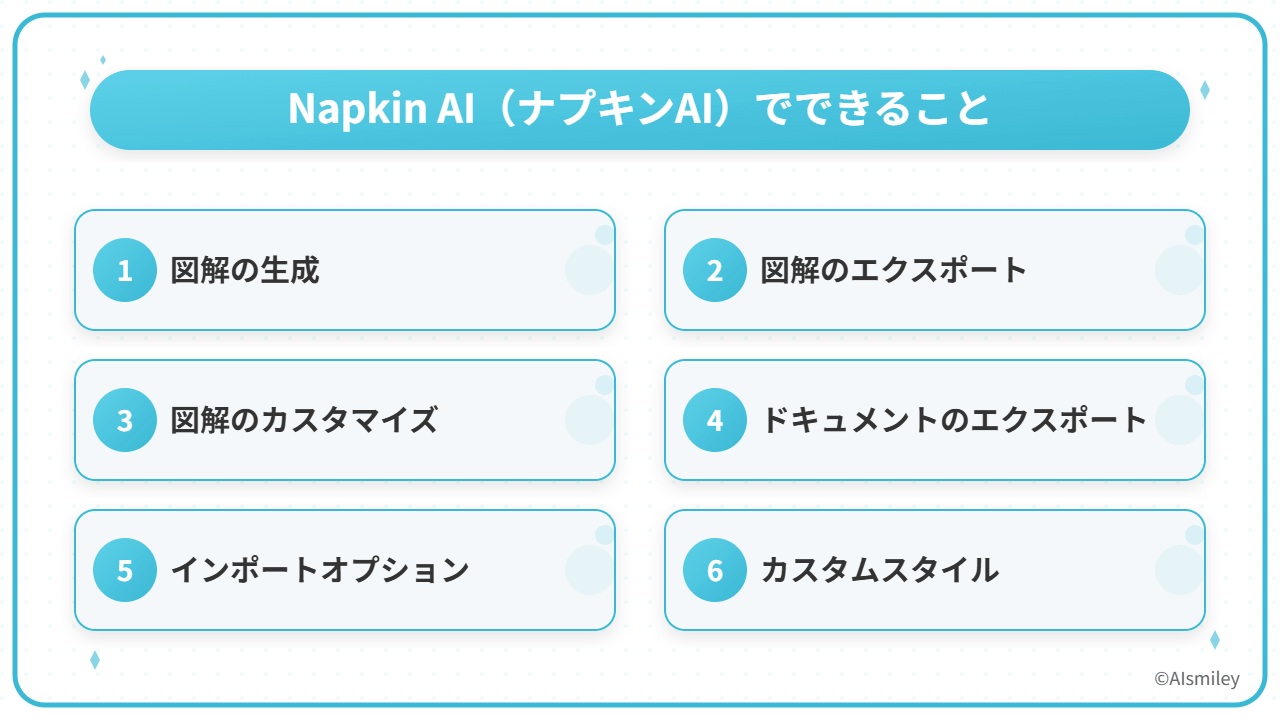Click the diamond sparkle right of title banner

pos(1205,90)
